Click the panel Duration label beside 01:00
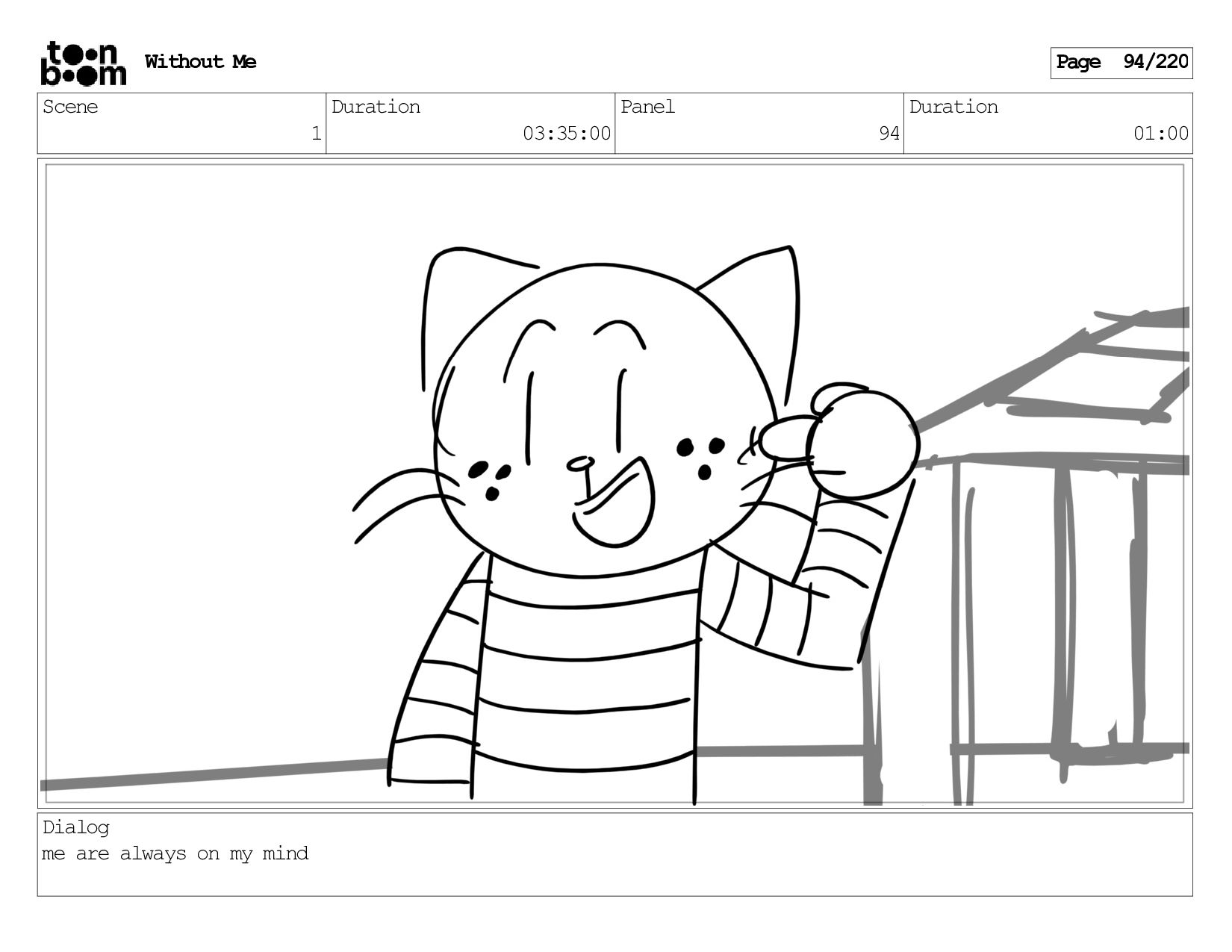 coord(953,107)
